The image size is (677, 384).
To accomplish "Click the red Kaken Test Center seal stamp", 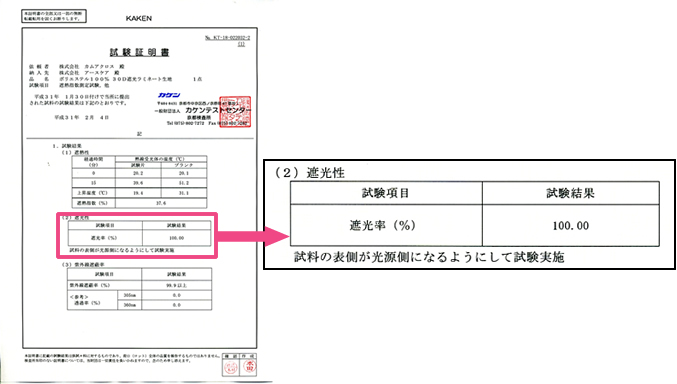I will 235,112.
